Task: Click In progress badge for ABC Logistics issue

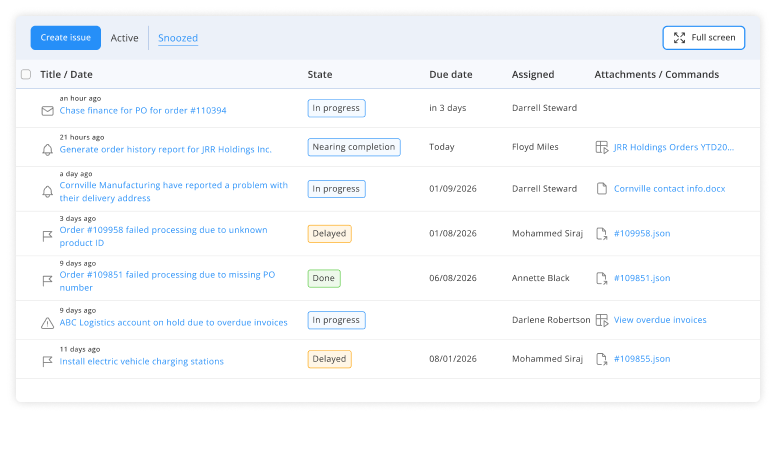Action: 337,320
